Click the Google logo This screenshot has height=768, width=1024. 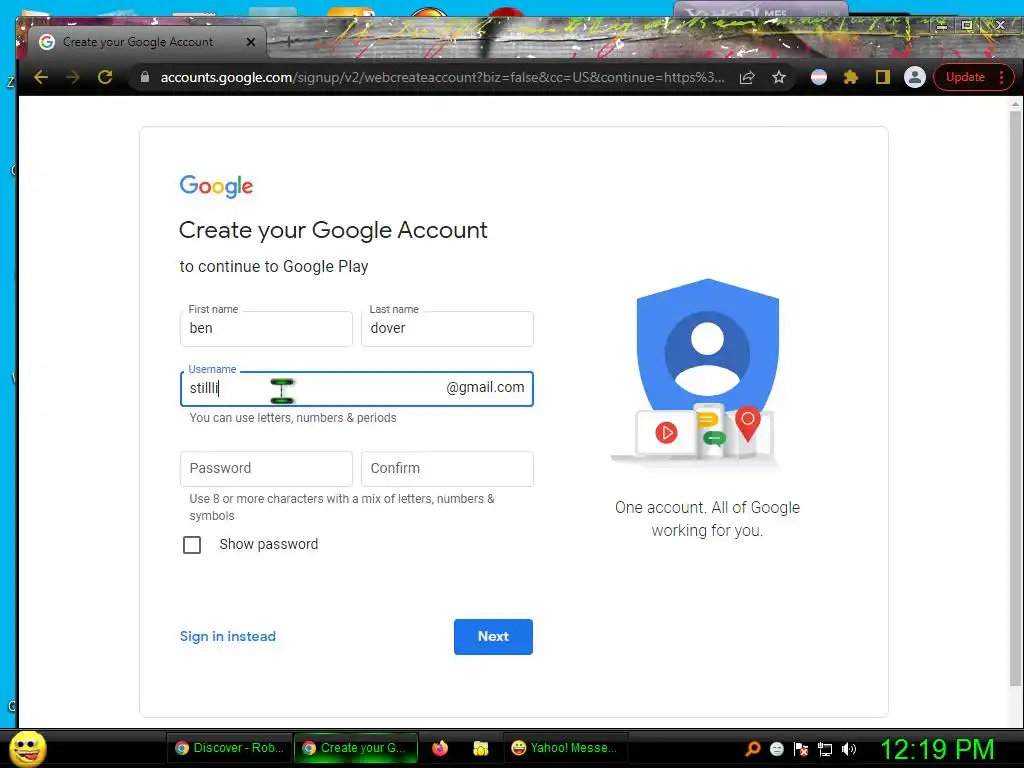(x=216, y=186)
